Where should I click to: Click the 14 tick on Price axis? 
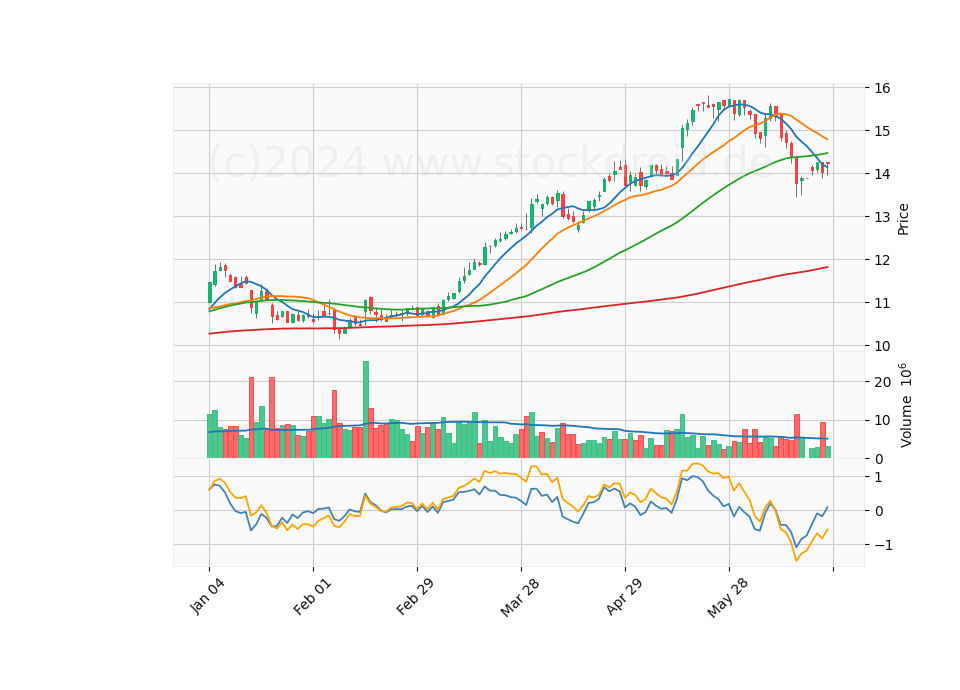pos(882,174)
